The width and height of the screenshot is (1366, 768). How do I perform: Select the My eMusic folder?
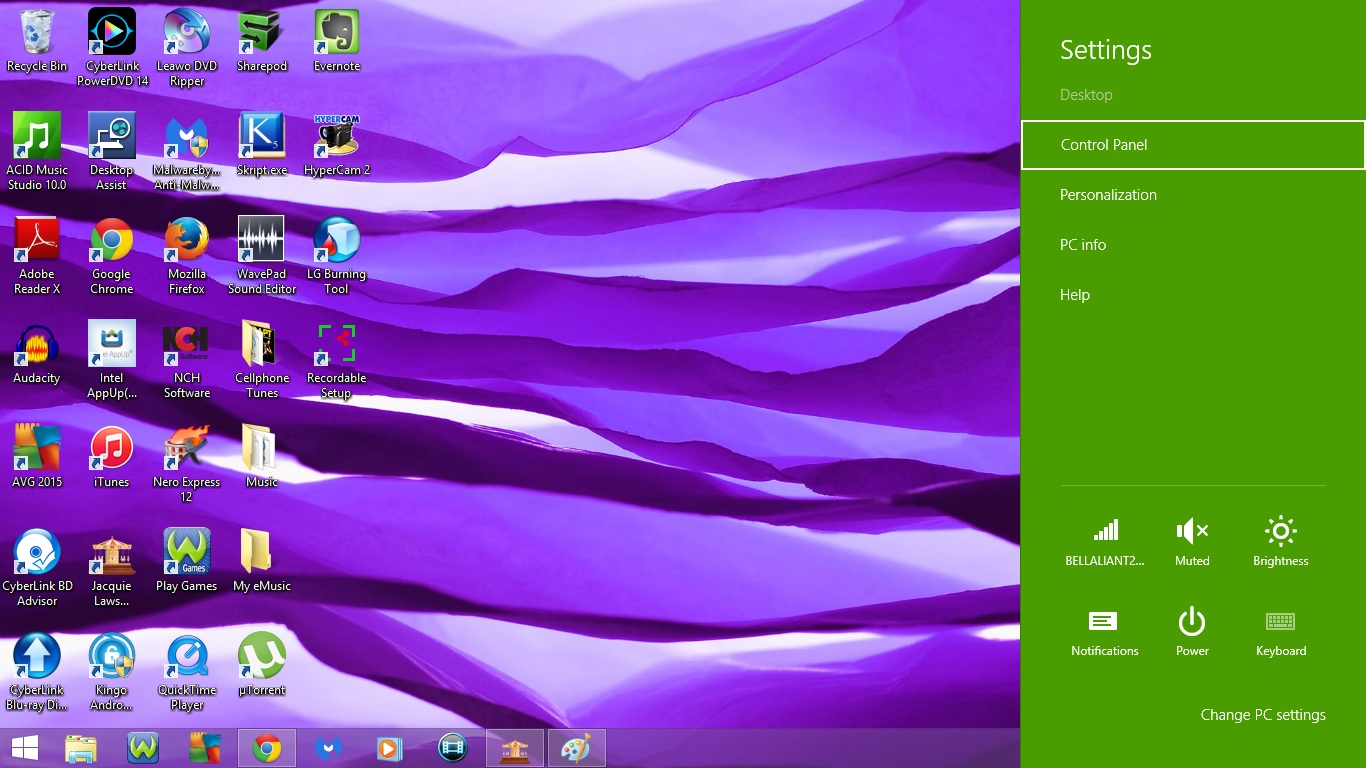click(x=262, y=561)
